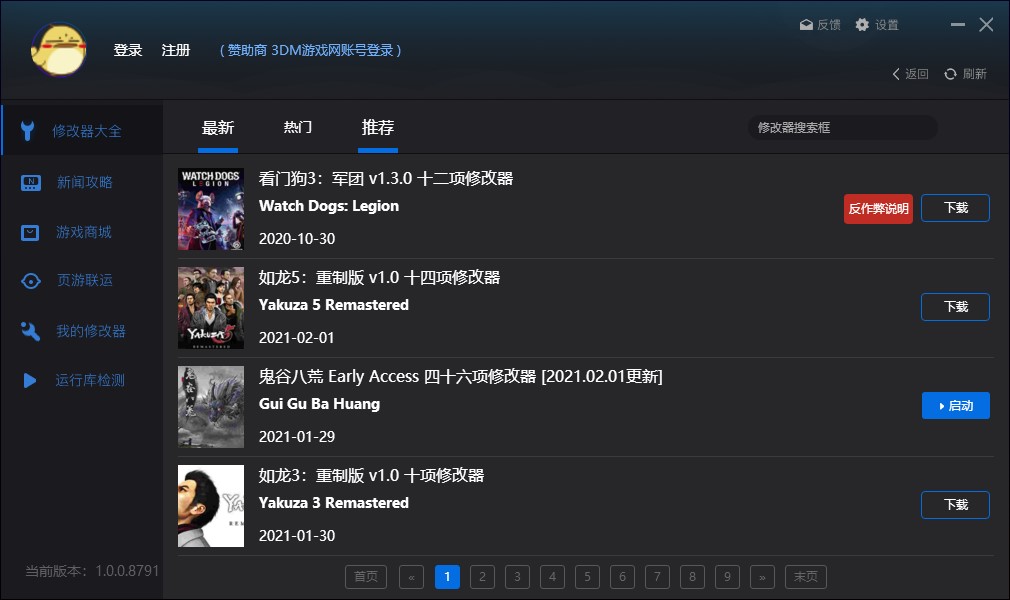Switch to the 热门 tab
The width and height of the screenshot is (1010, 600).
[298, 128]
